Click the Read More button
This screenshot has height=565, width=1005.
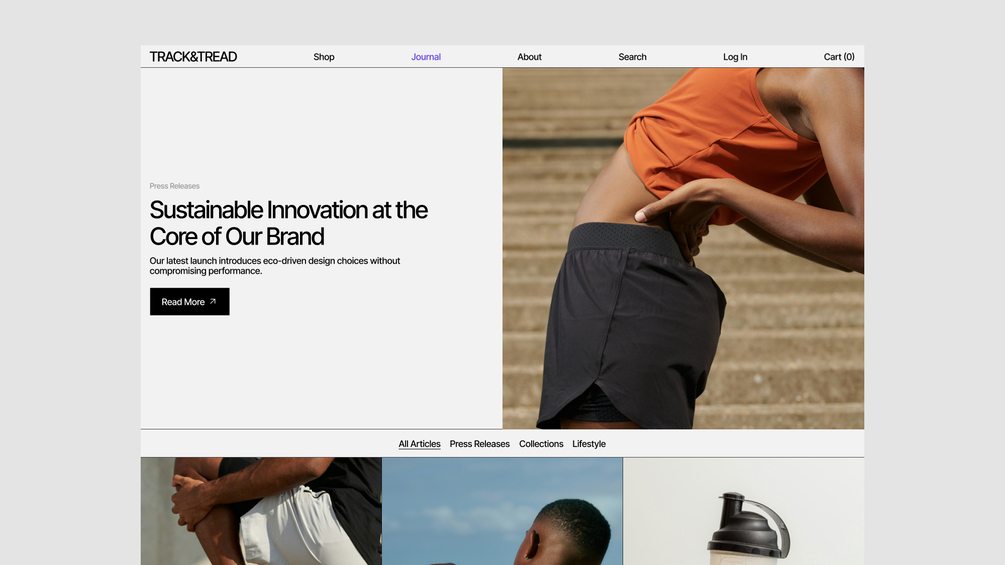pos(190,302)
